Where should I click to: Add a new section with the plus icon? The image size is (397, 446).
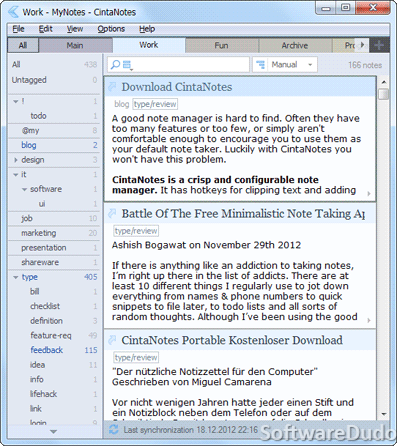click(x=379, y=45)
